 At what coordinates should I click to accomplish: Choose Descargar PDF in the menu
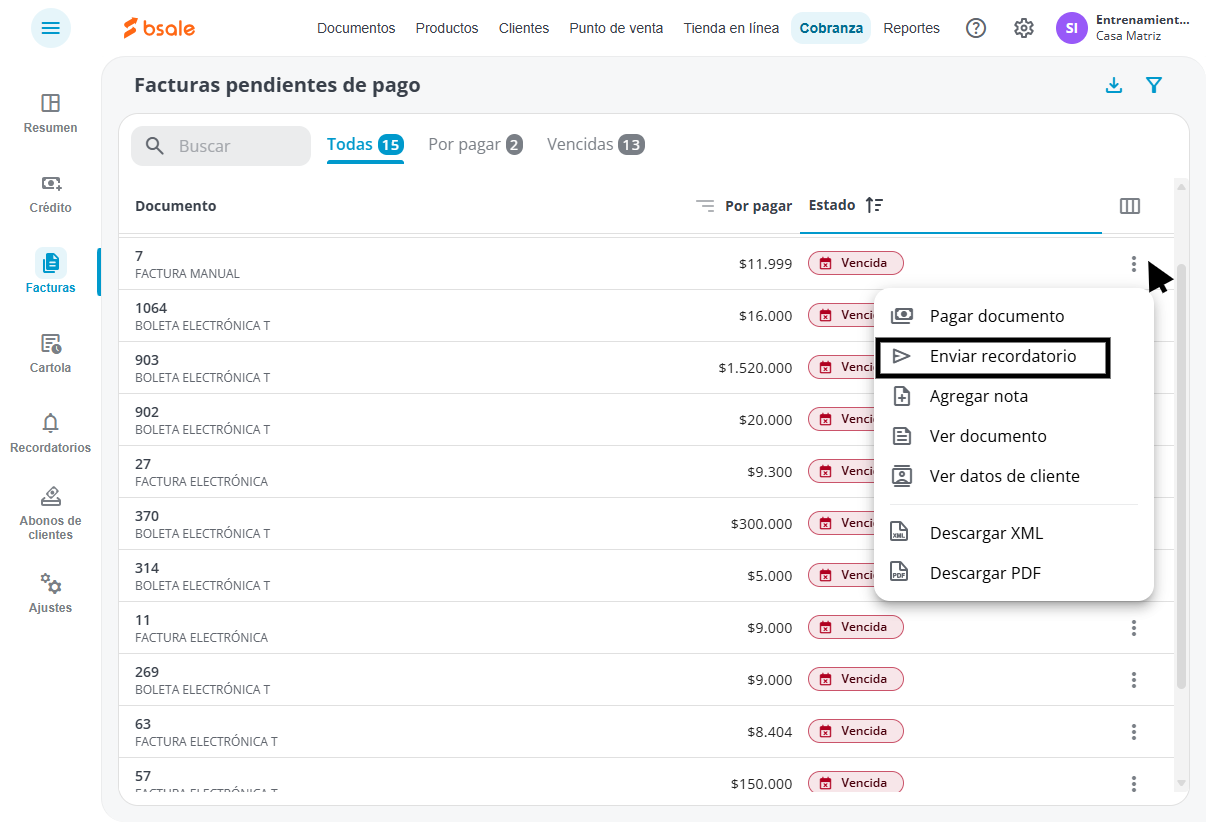(x=1014, y=573)
